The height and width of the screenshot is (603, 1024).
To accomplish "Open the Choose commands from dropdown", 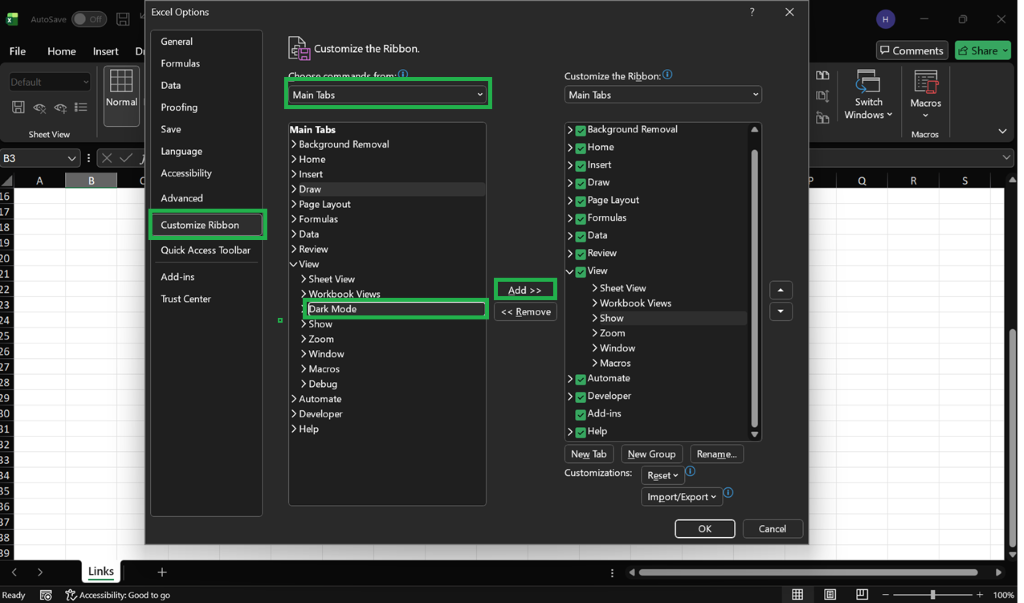I will 388,95.
